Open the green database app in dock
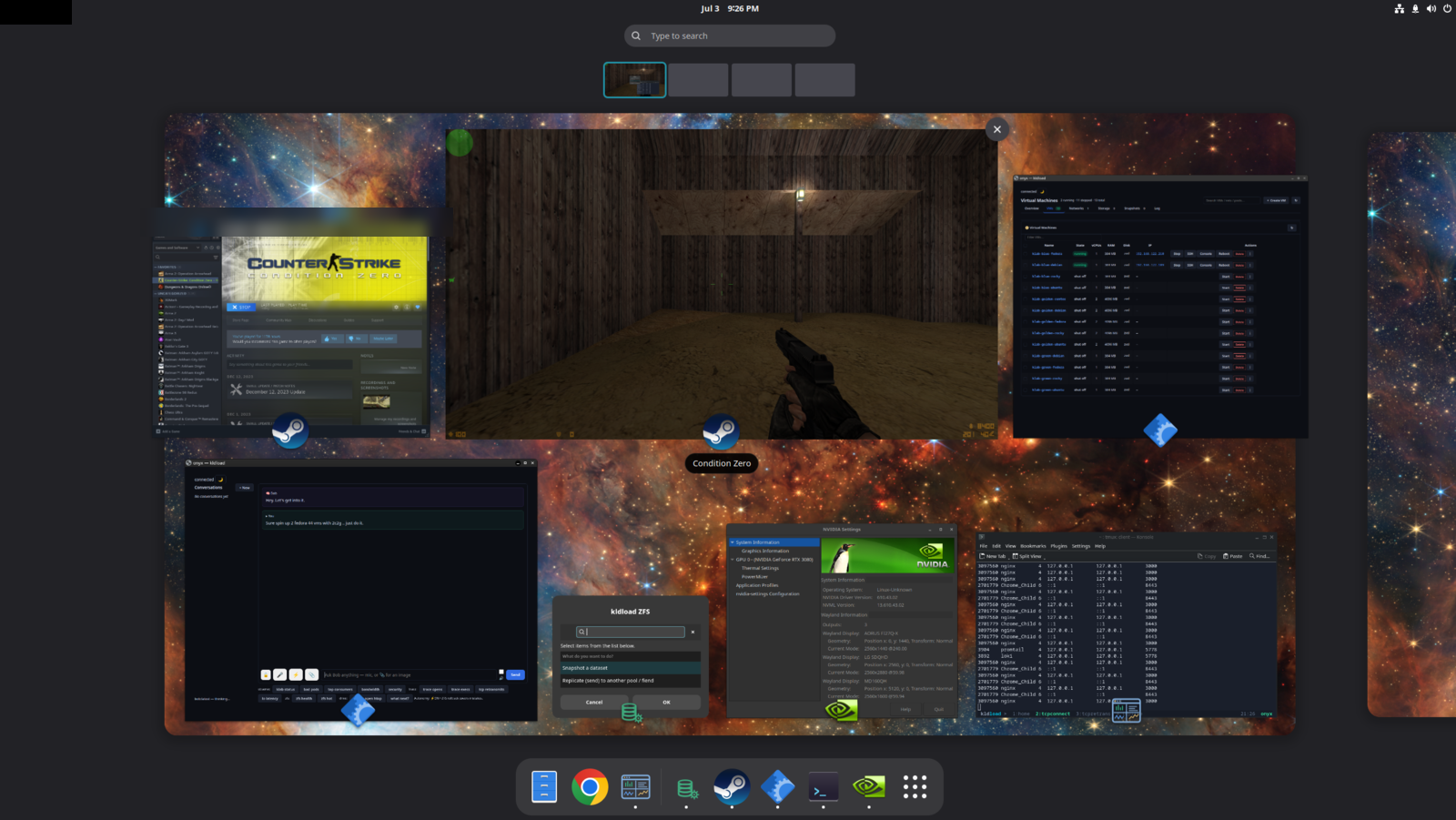1456x820 pixels. tap(686, 788)
